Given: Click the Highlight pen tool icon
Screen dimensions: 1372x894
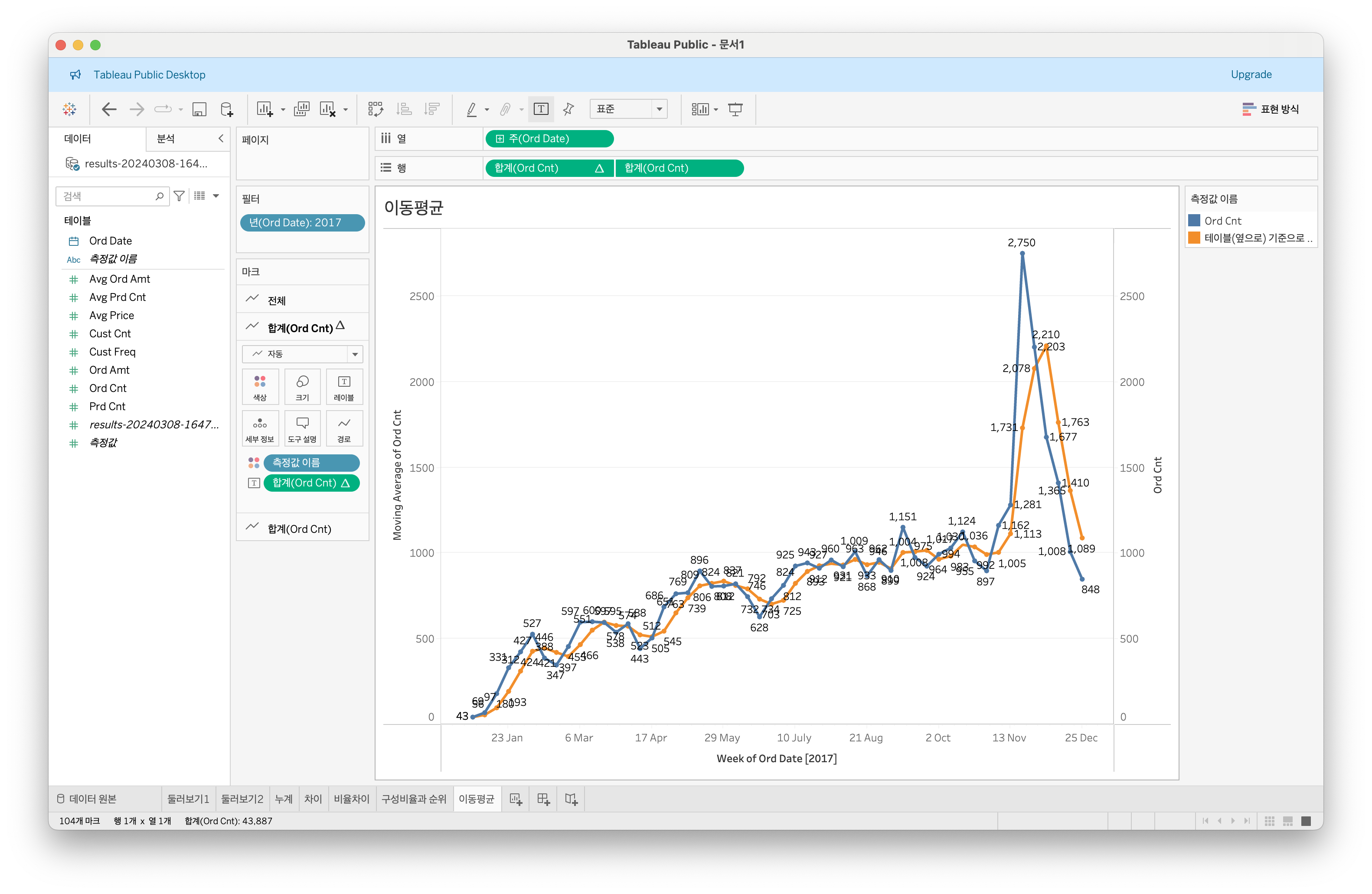Looking at the screenshot, I should 471,109.
